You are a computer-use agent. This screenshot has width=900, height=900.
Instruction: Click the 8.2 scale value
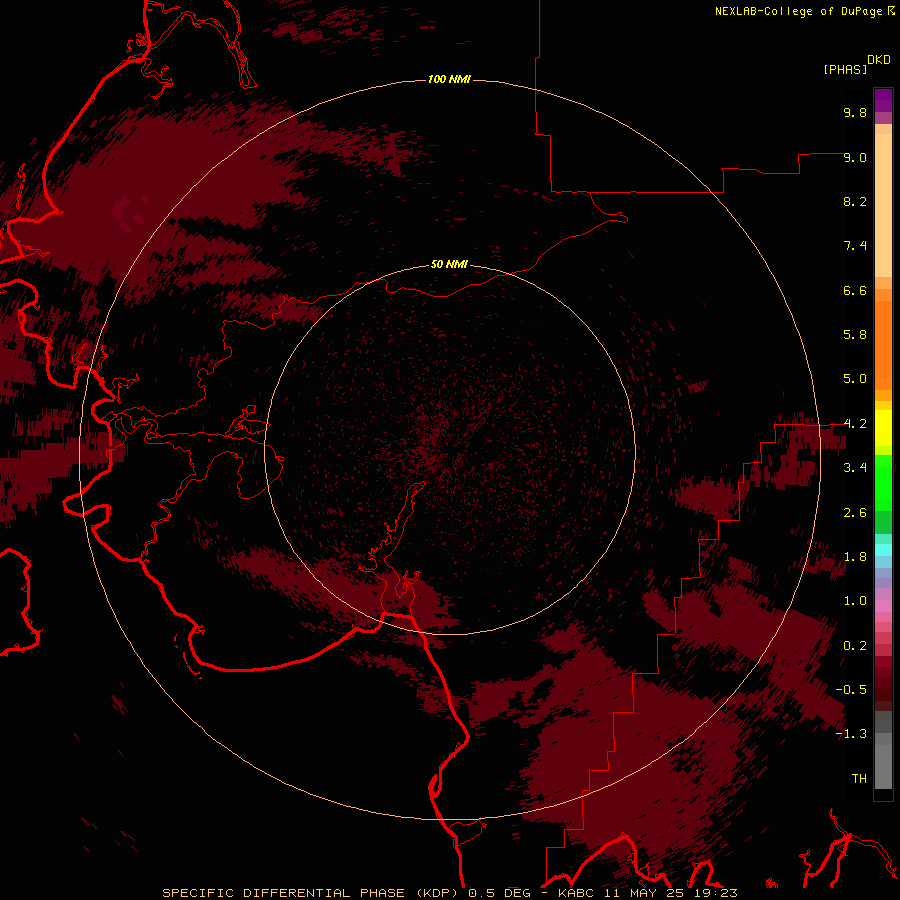tap(855, 201)
